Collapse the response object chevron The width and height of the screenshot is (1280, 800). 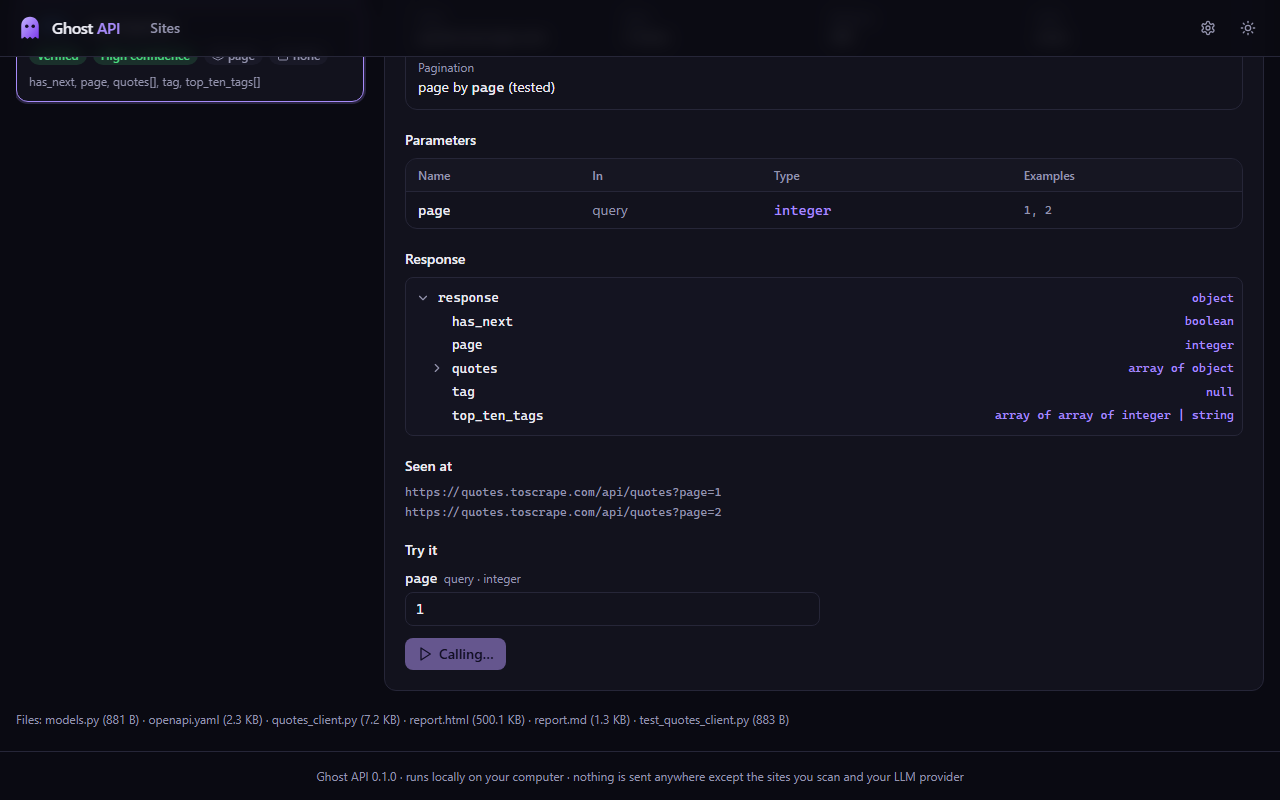click(x=423, y=298)
